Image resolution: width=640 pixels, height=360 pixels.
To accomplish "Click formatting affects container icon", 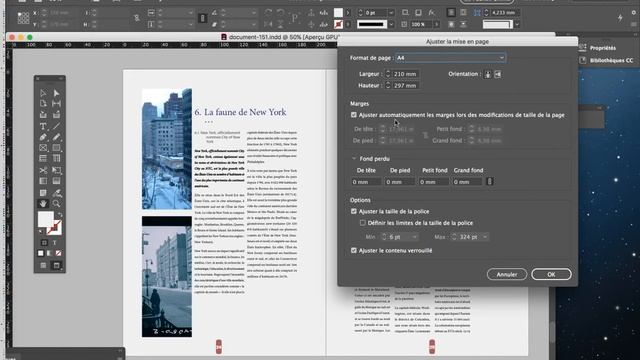I will pos(44,242).
